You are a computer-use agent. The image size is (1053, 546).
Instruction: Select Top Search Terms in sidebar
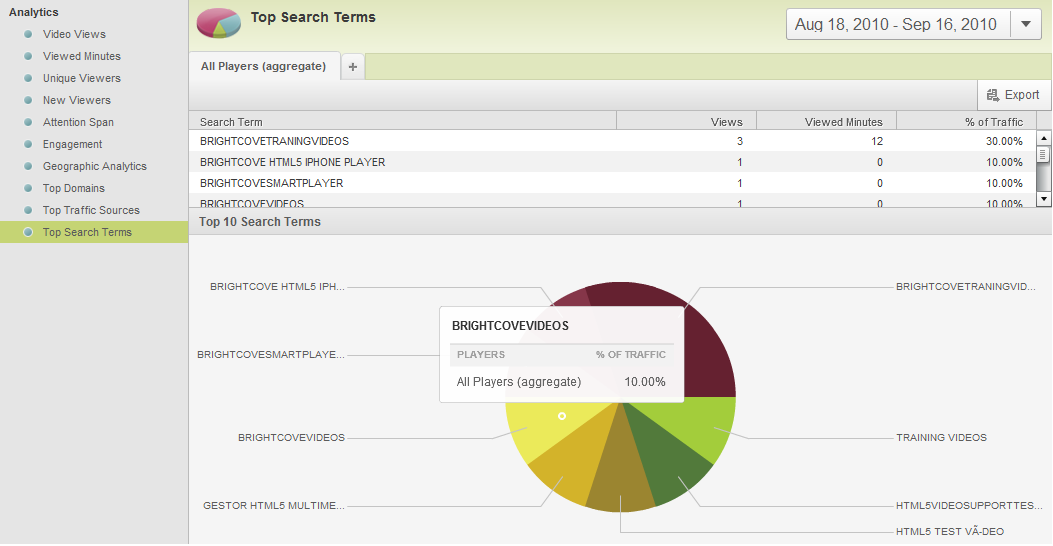click(x=94, y=232)
